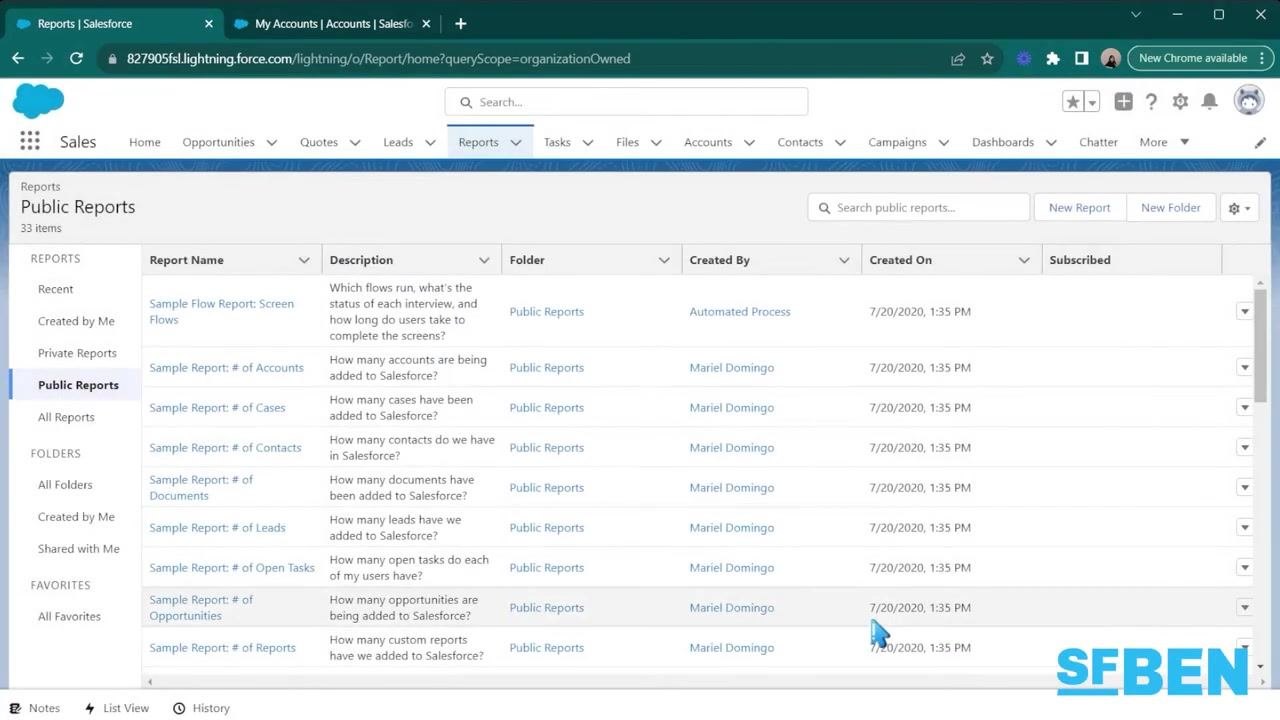Share this page icon in address bar
This screenshot has height=720, width=1280.
tap(958, 59)
